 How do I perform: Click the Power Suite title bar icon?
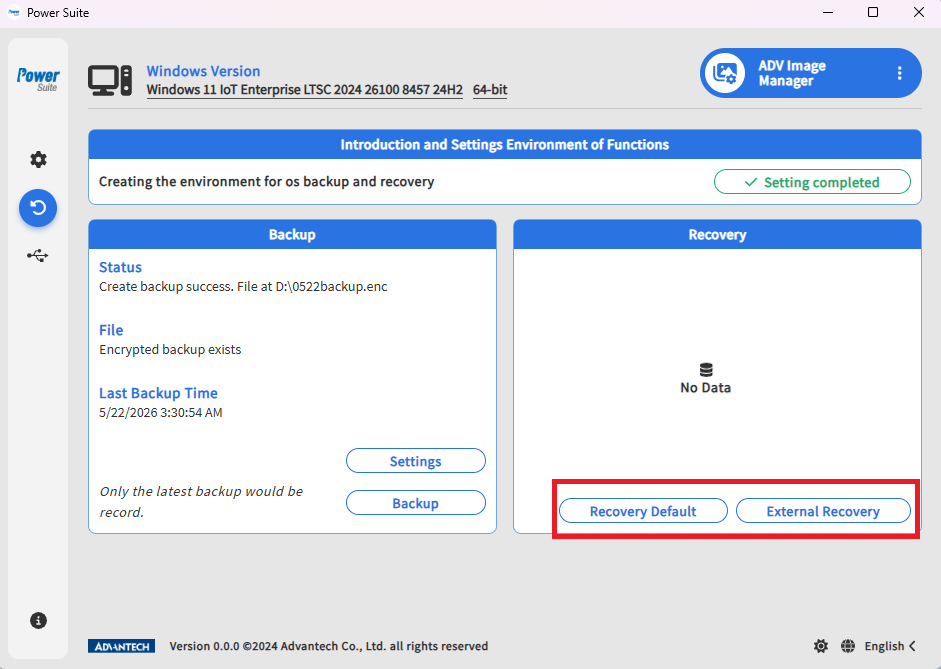pos(14,13)
